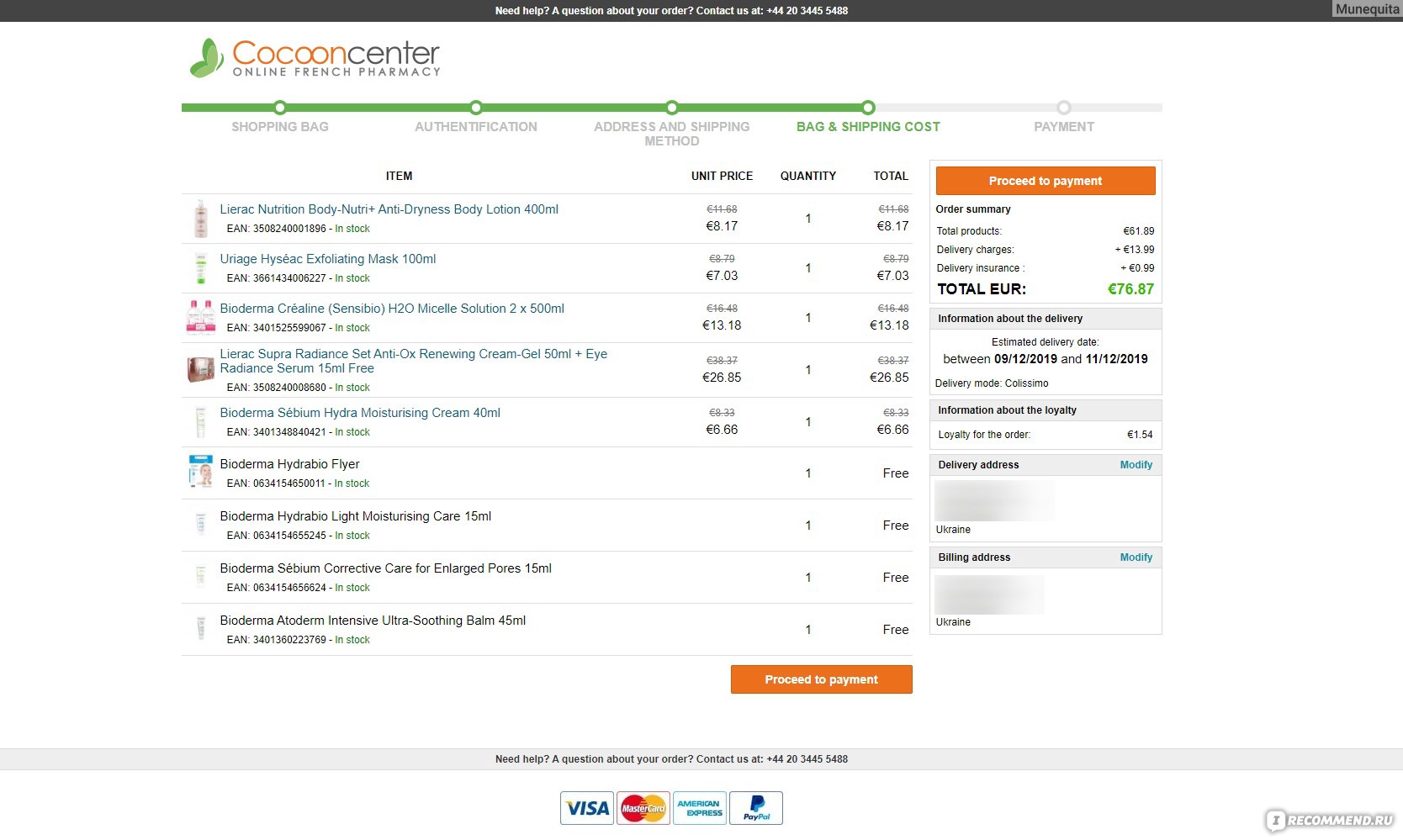1403x840 pixels.
Task: Click the PayPal payment icon
Action: pos(756,808)
